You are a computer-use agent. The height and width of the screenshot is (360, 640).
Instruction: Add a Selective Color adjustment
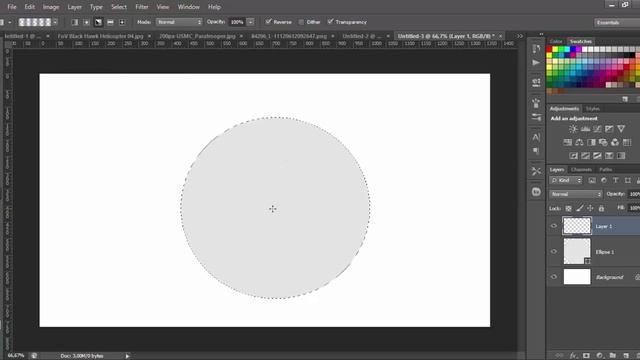(x=609, y=156)
